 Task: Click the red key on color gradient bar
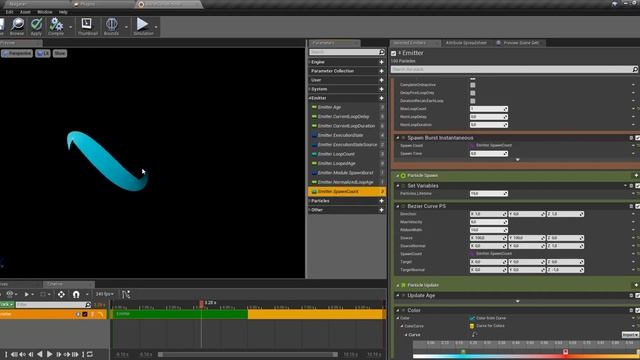point(565,351)
